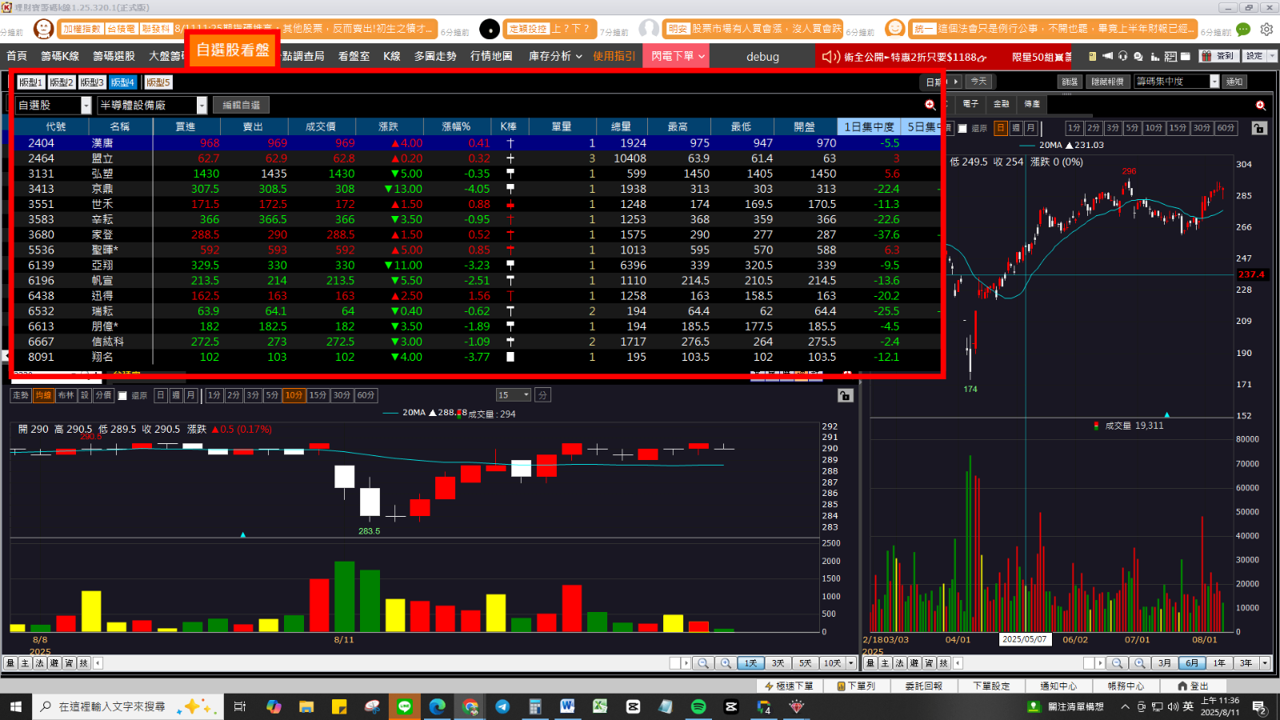Open 委託回報 in the bottom bar
The height and width of the screenshot is (720, 1280).
[x=923, y=686]
